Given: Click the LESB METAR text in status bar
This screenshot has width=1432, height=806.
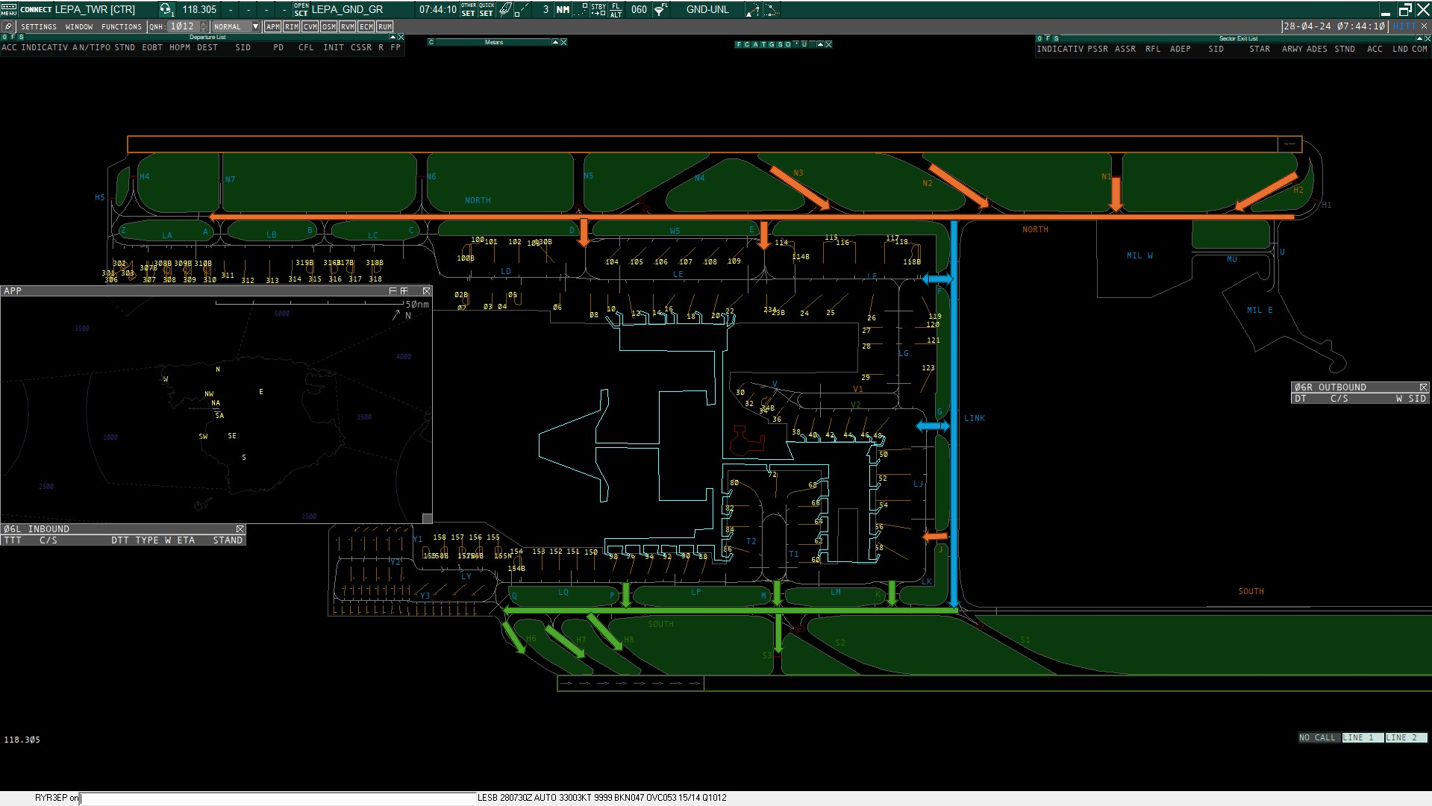Looking at the screenshot, I should coord(603,798).
